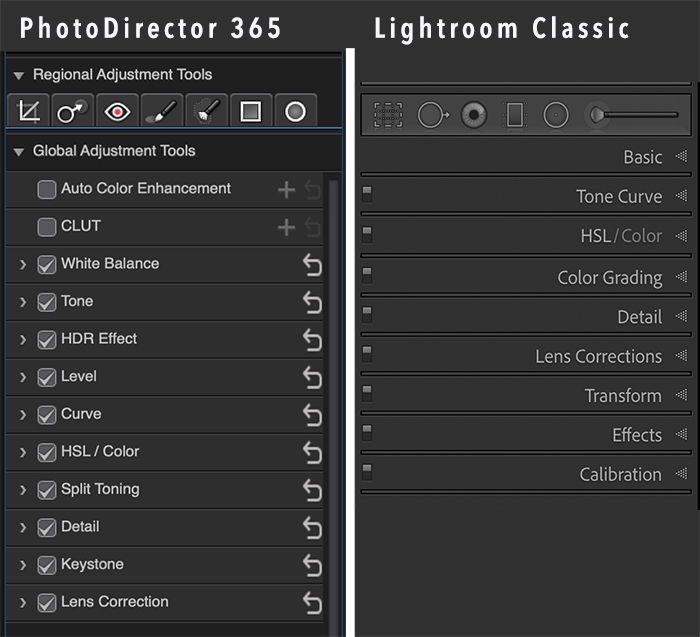Collapse Global Adjustment Tools section
This screenshot has height=637, width=700.
coord(19,152)
